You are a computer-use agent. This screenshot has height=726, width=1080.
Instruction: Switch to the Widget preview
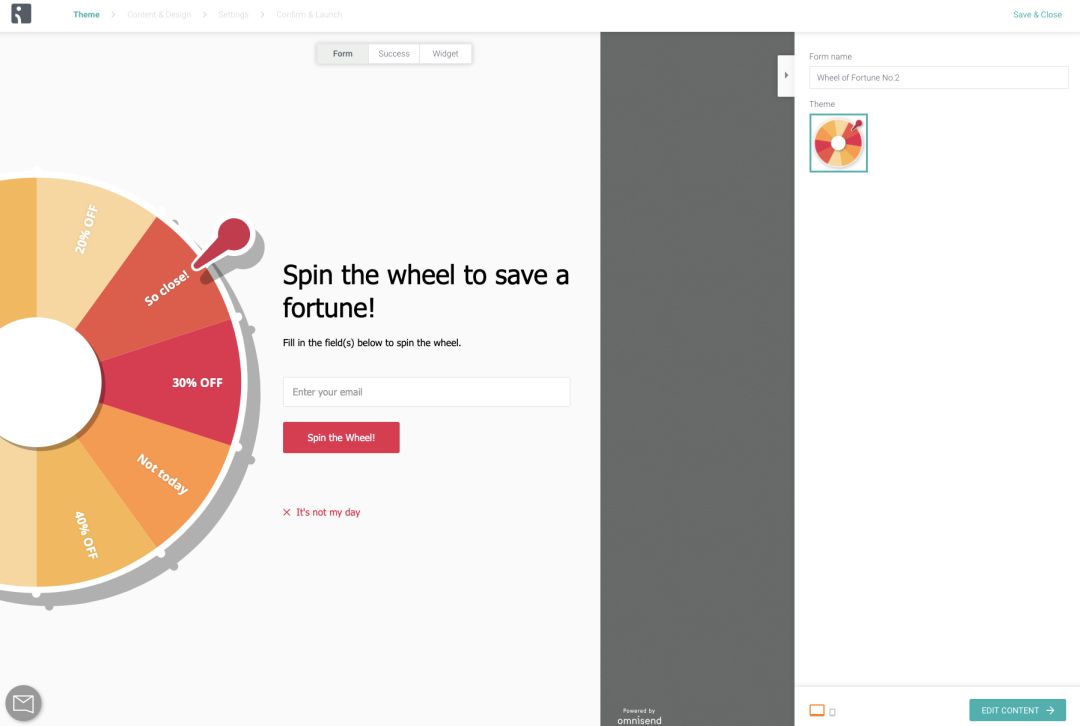tap(445, 54)
